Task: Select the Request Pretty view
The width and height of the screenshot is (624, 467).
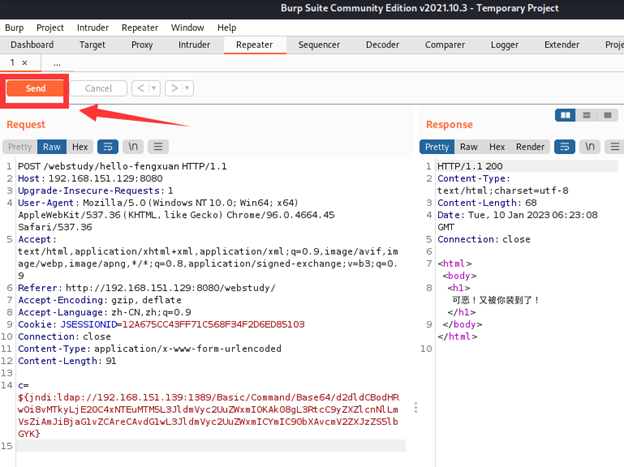Action: click(20, 147)
